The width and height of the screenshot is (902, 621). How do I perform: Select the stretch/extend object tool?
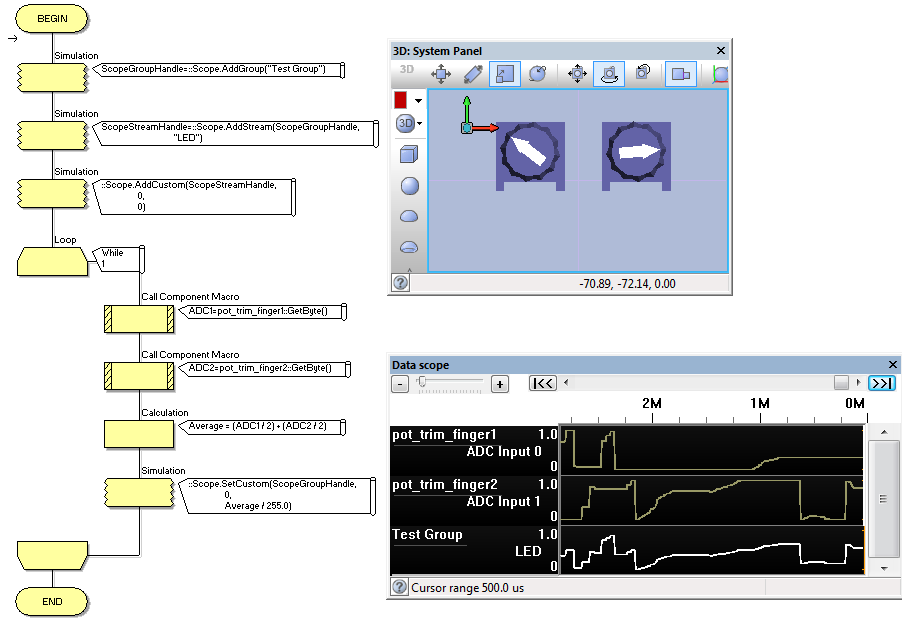point(473,74)
